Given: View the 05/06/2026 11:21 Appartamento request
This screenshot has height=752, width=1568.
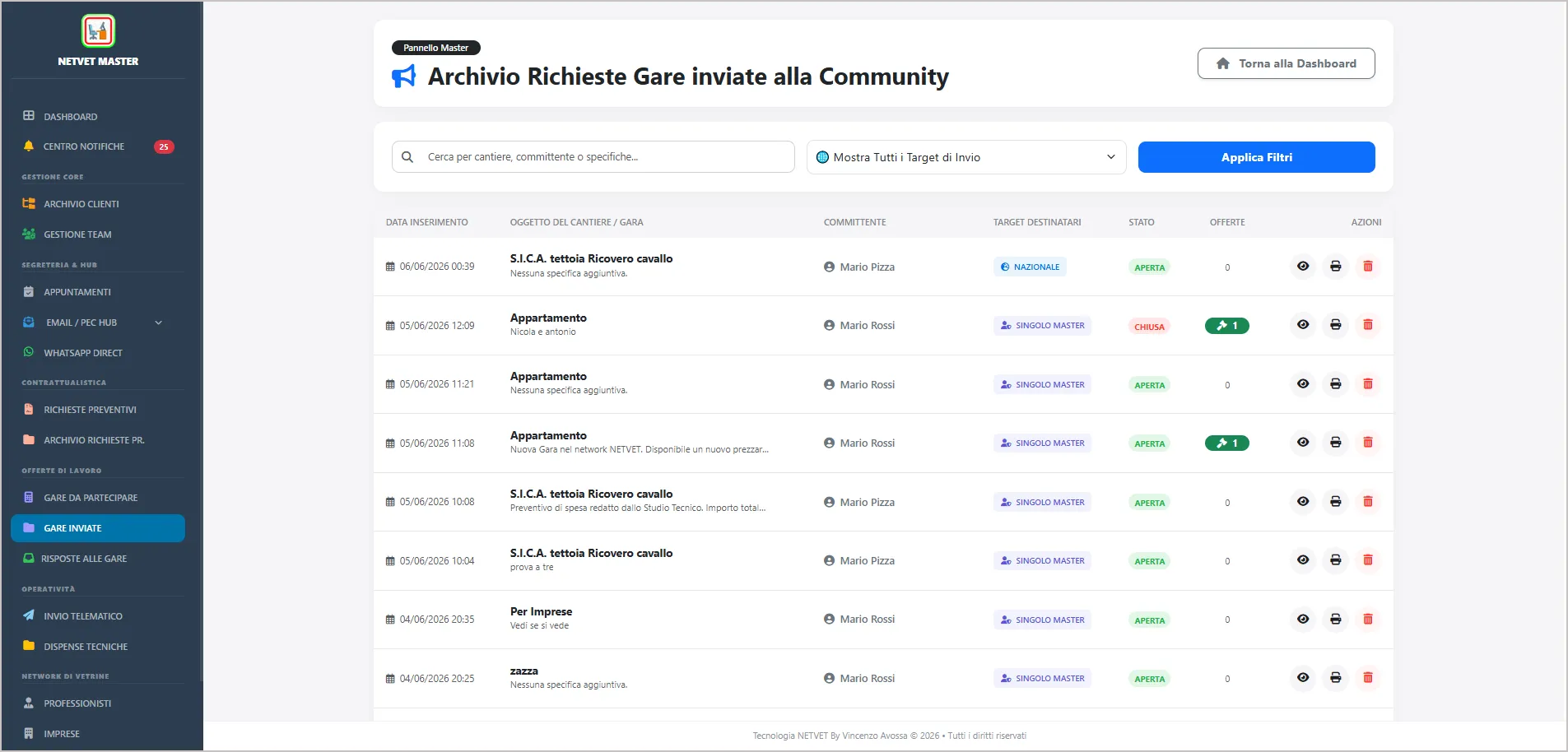Looking at the screenshot, I should (x=1303, y=384).
